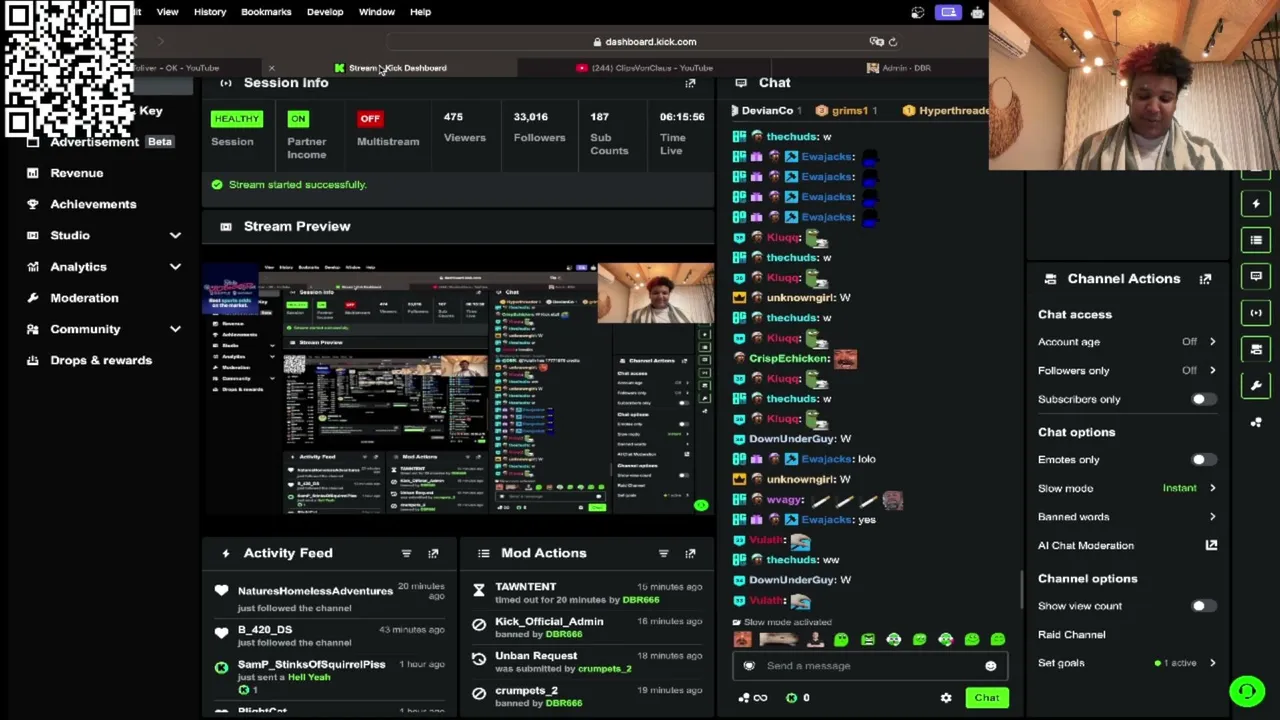Open the wrench tools icon in right sidebar

click(1256, 385)
